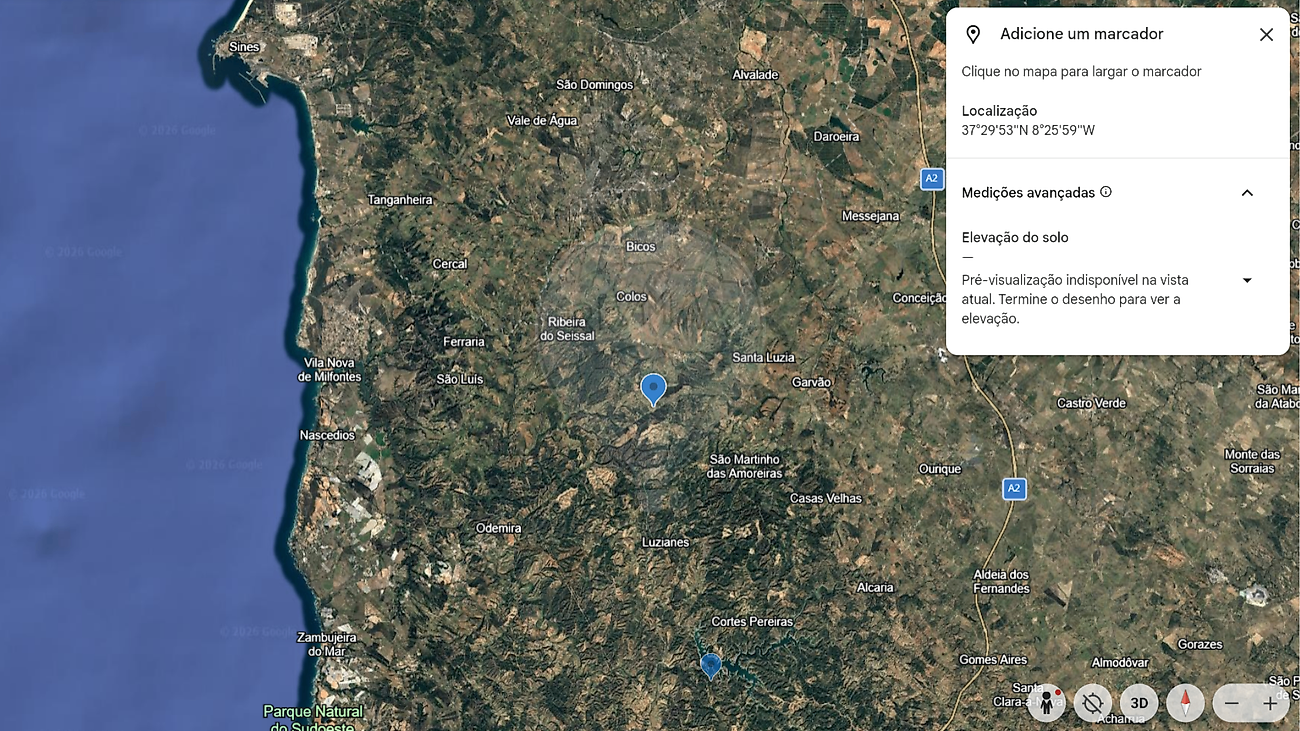
Task: Click the Aldeia dos Fernandes label
Action: (x=1001, y=582)
